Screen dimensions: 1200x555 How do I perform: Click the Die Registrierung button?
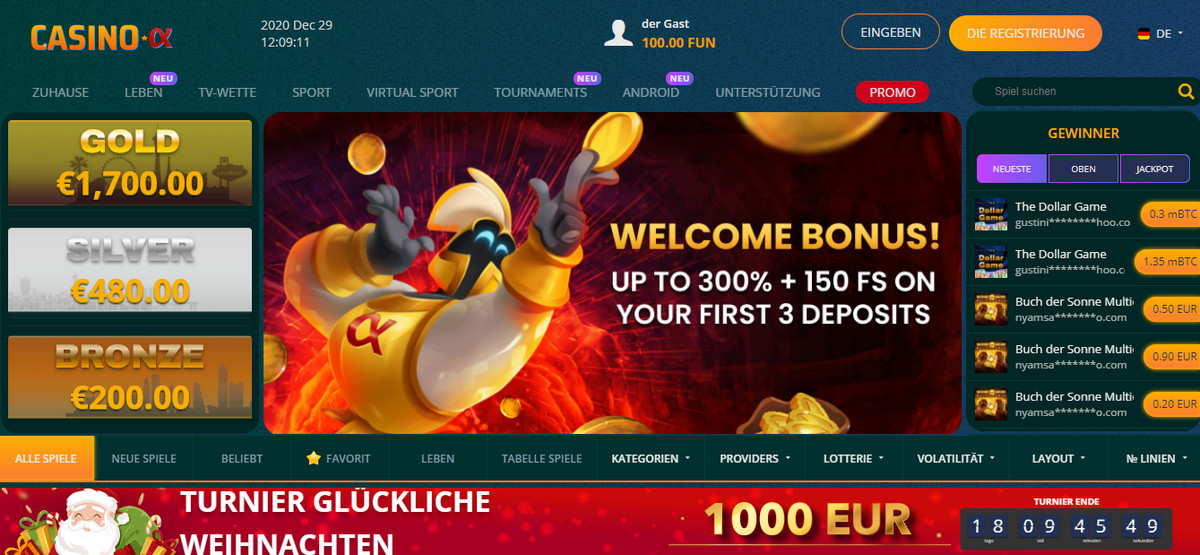pos(1025,33)
